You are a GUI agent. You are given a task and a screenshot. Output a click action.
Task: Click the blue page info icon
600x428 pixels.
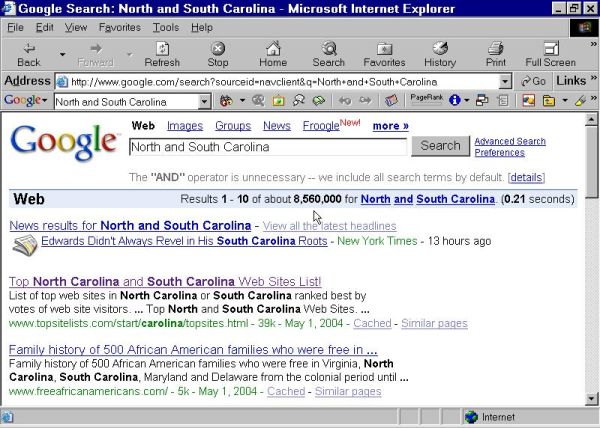455,100
